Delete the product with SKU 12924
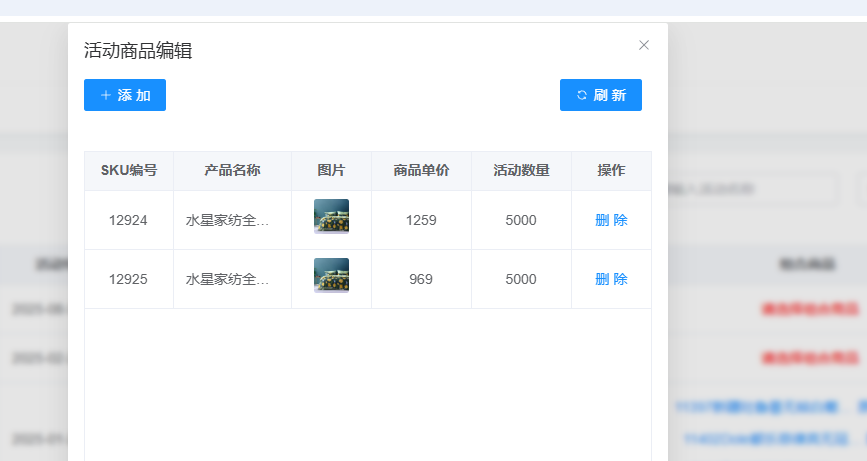 [x=611, y=220]
